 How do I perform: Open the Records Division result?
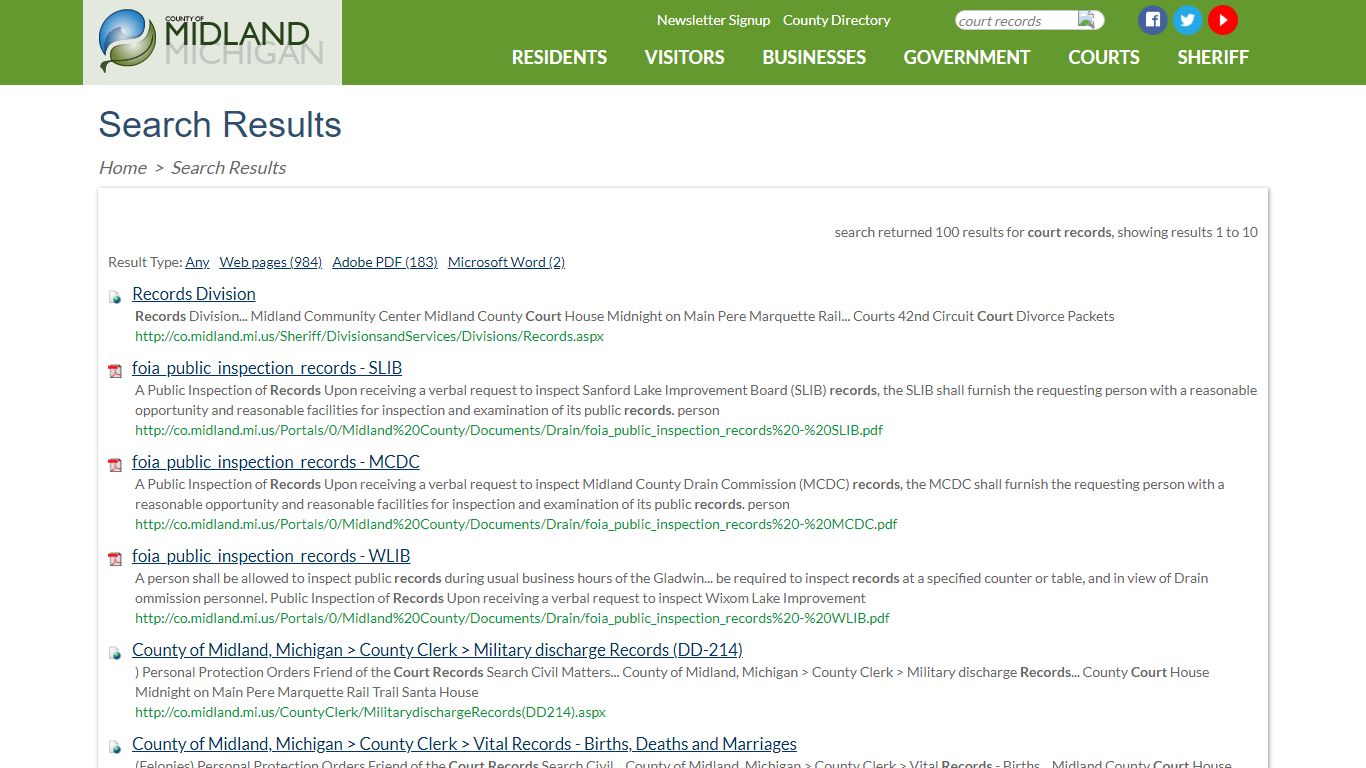click(194, 294)
